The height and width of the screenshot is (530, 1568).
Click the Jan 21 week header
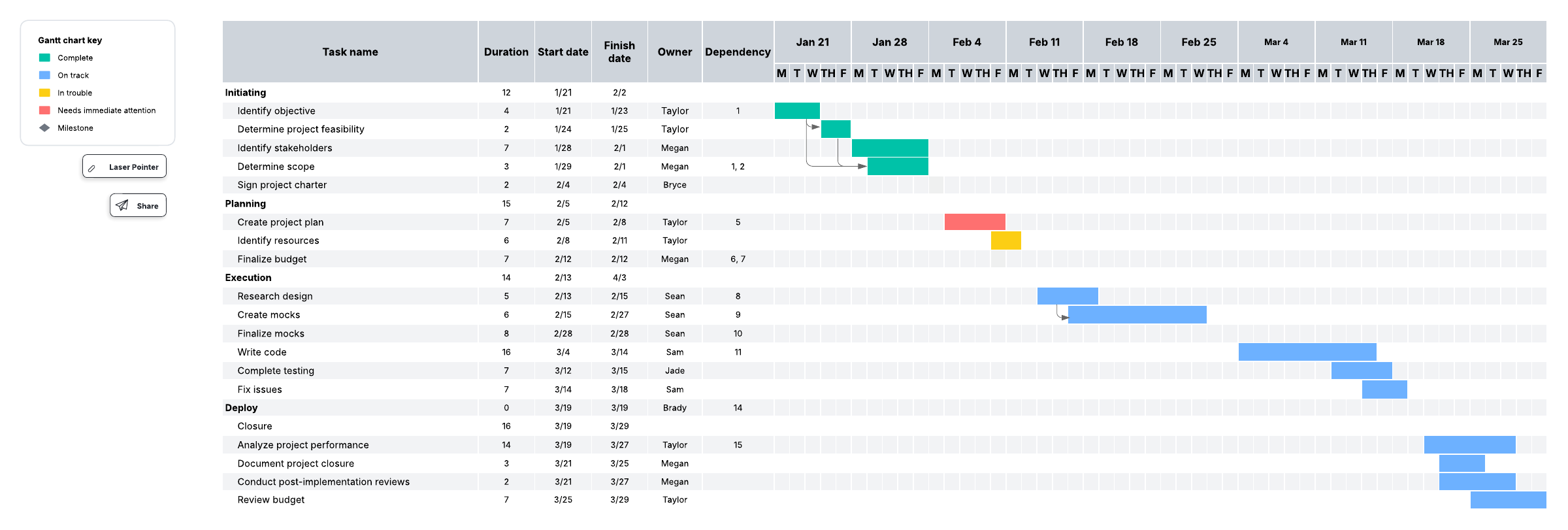(x=812, y=42)
